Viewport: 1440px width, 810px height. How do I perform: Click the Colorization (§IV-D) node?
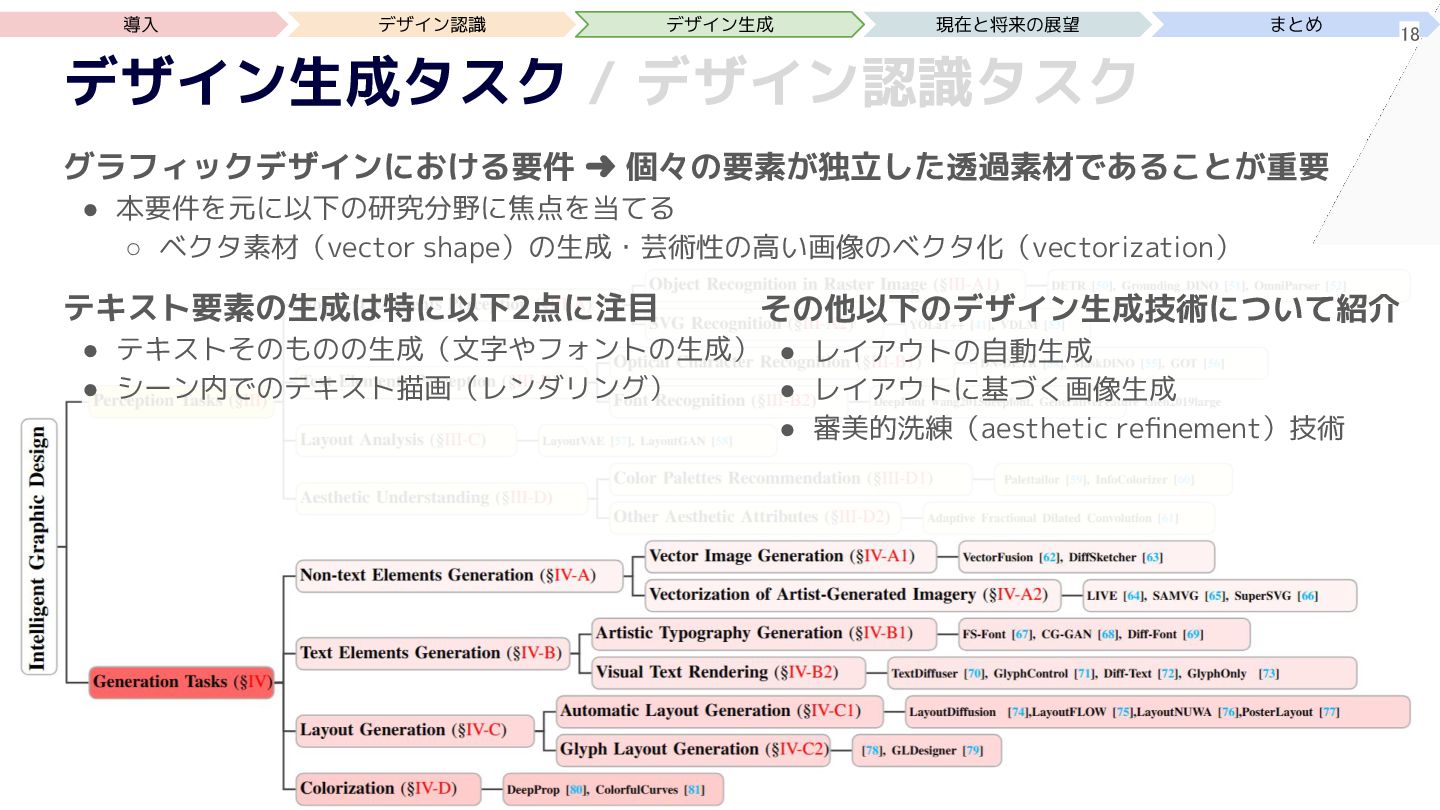[389, 788]
